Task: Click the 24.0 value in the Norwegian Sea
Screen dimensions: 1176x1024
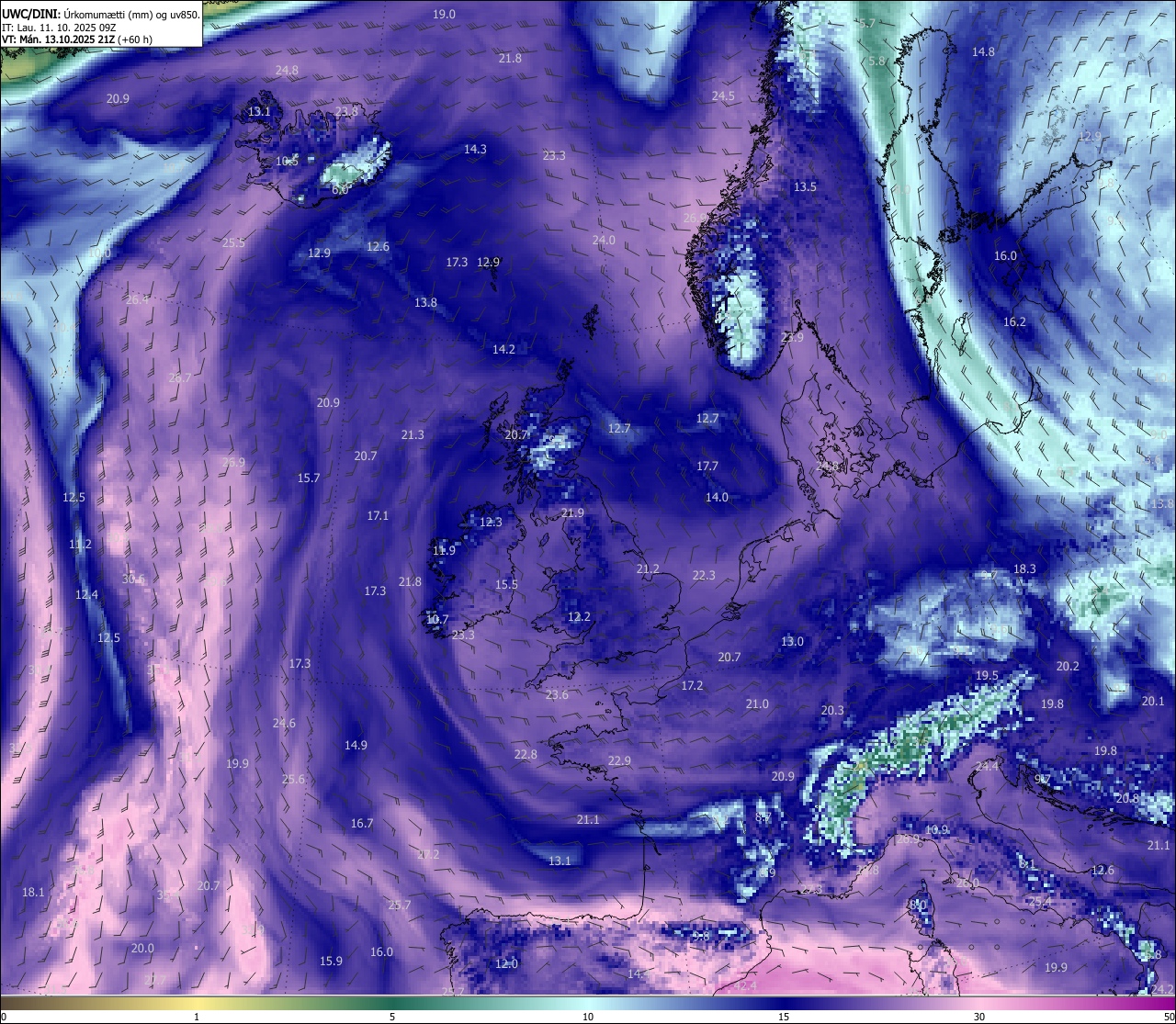Action: point(604,240)
